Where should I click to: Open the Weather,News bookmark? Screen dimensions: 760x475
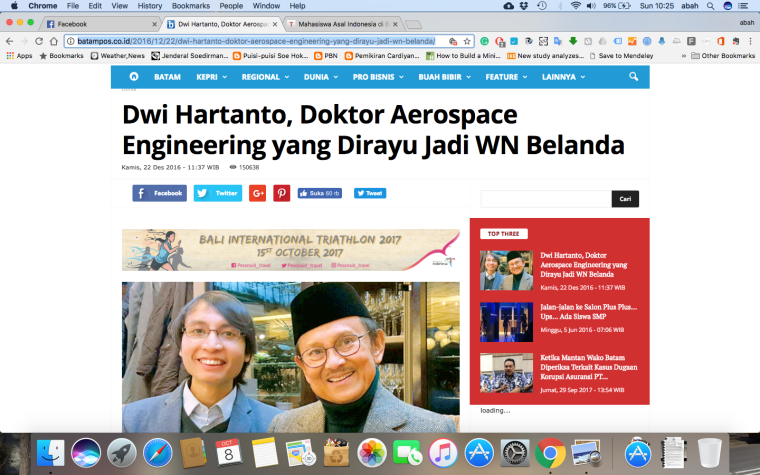point(118,56)
